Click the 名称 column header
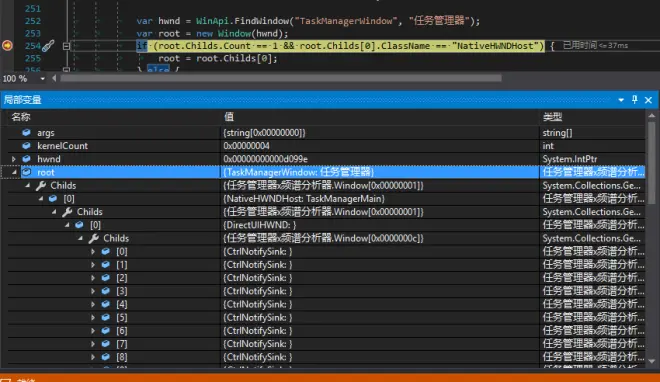The width and height of the screenshot is (660, 382). coord(21,117)
